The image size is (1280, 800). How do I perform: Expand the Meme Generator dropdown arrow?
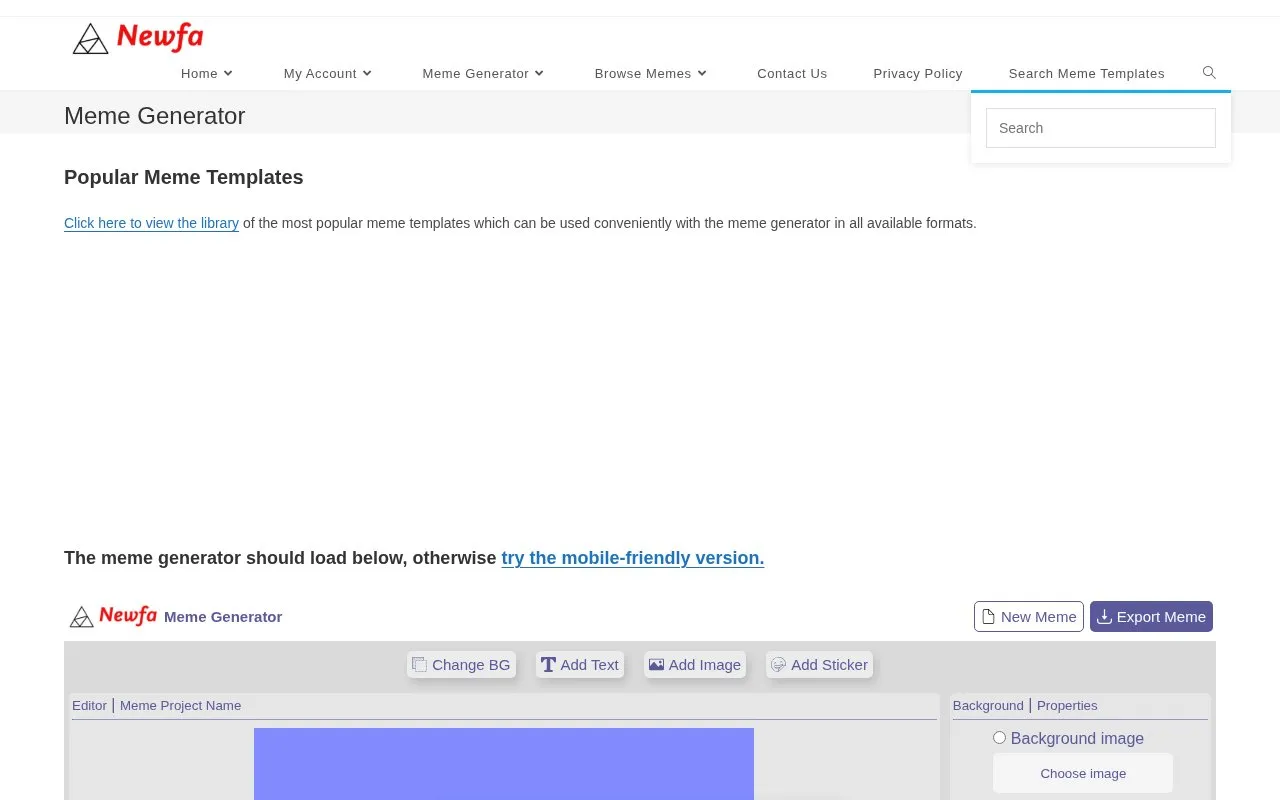[539, 73]
